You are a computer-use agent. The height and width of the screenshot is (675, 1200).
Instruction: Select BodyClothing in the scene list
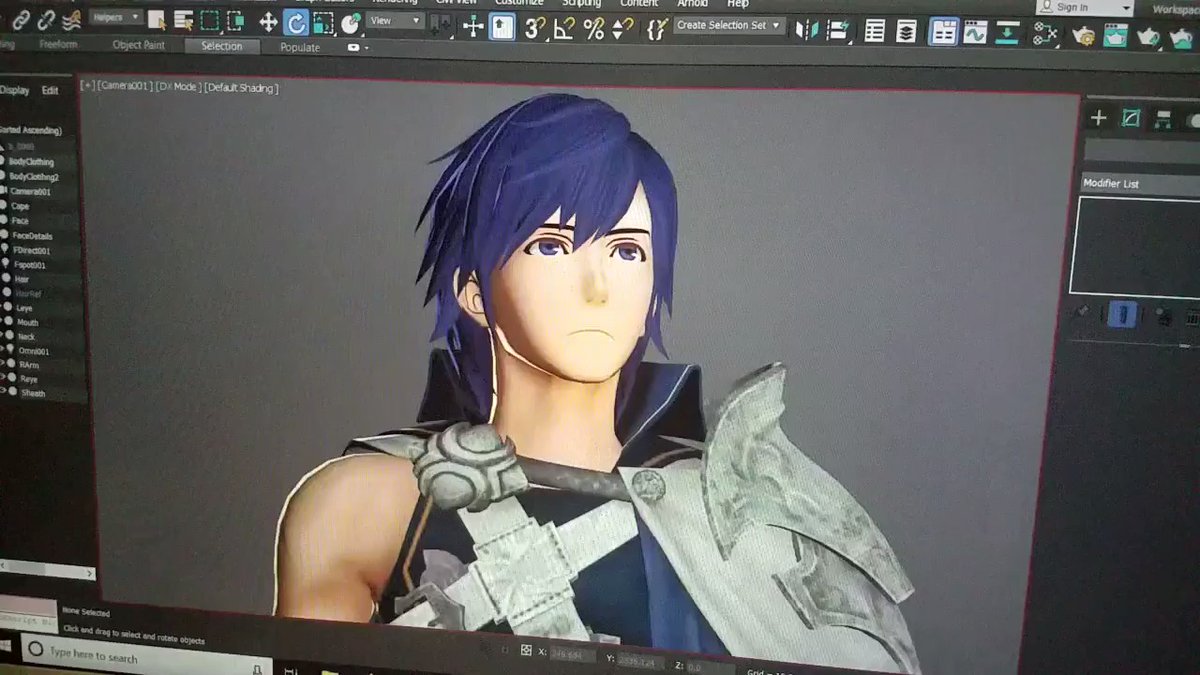tap(31, 162)
